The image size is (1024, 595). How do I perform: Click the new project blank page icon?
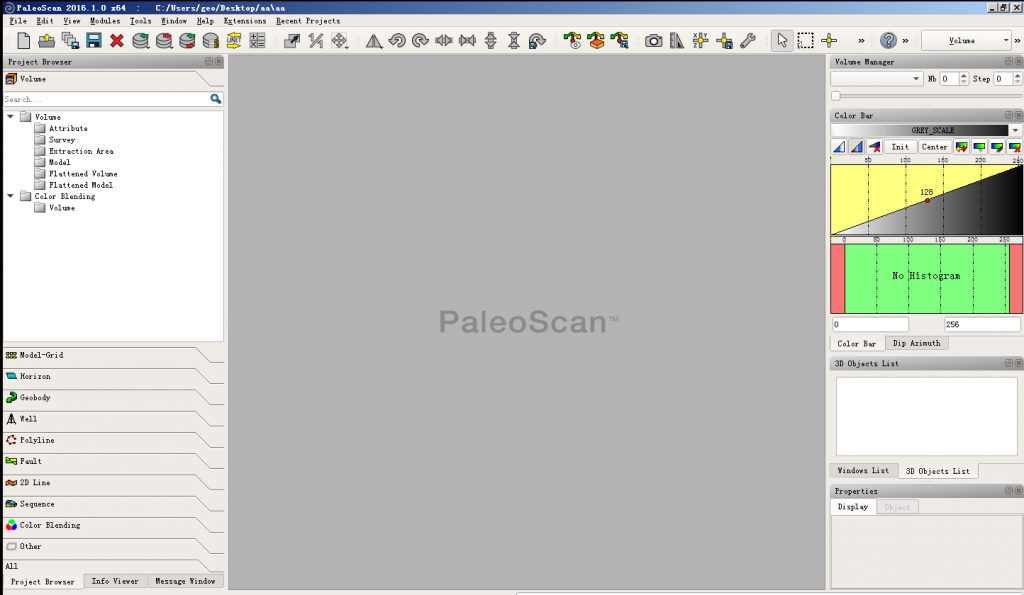[24, 40]
